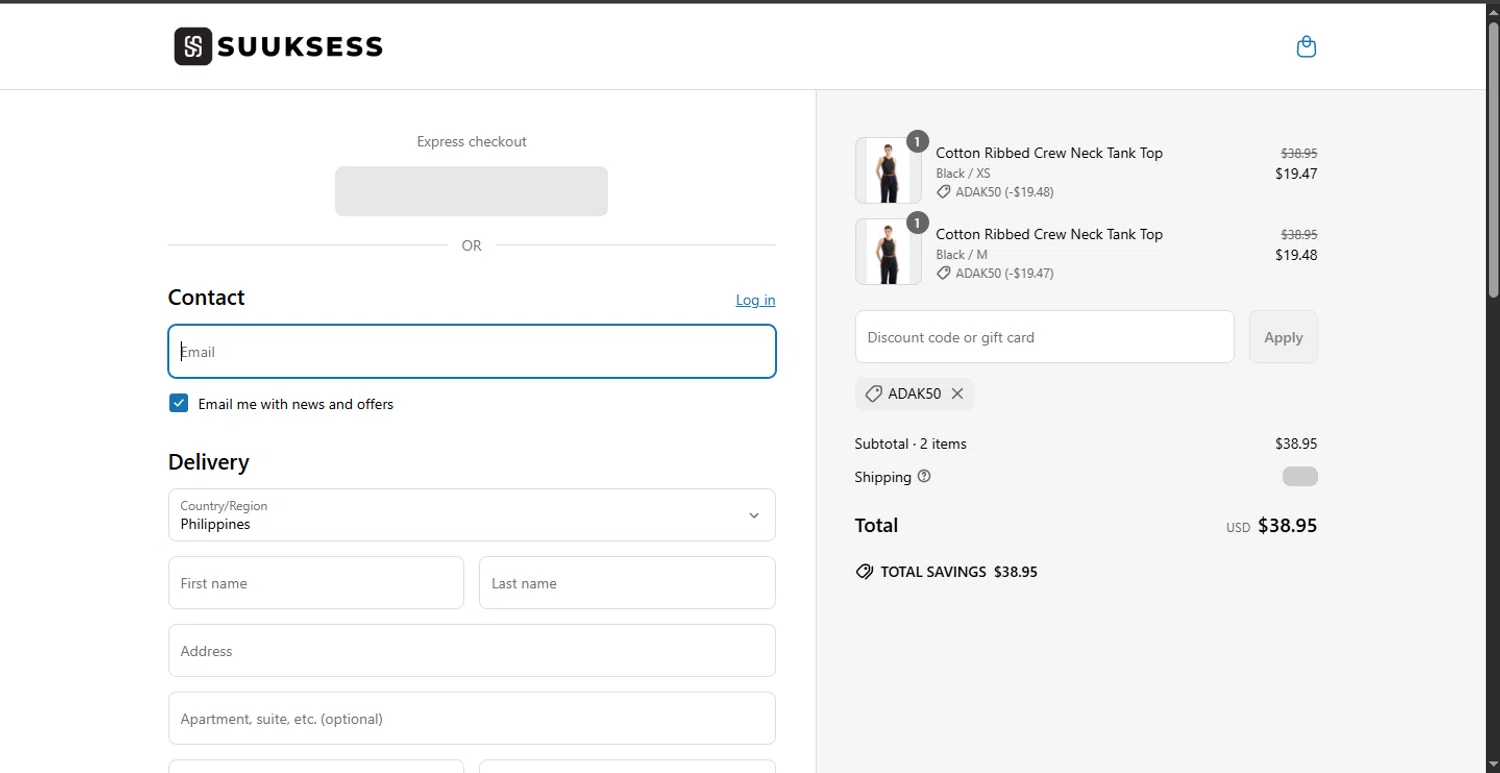This screenshot has height=773, width=1500.
Task: Click the Contact section heading
Action: pos(206,297)
